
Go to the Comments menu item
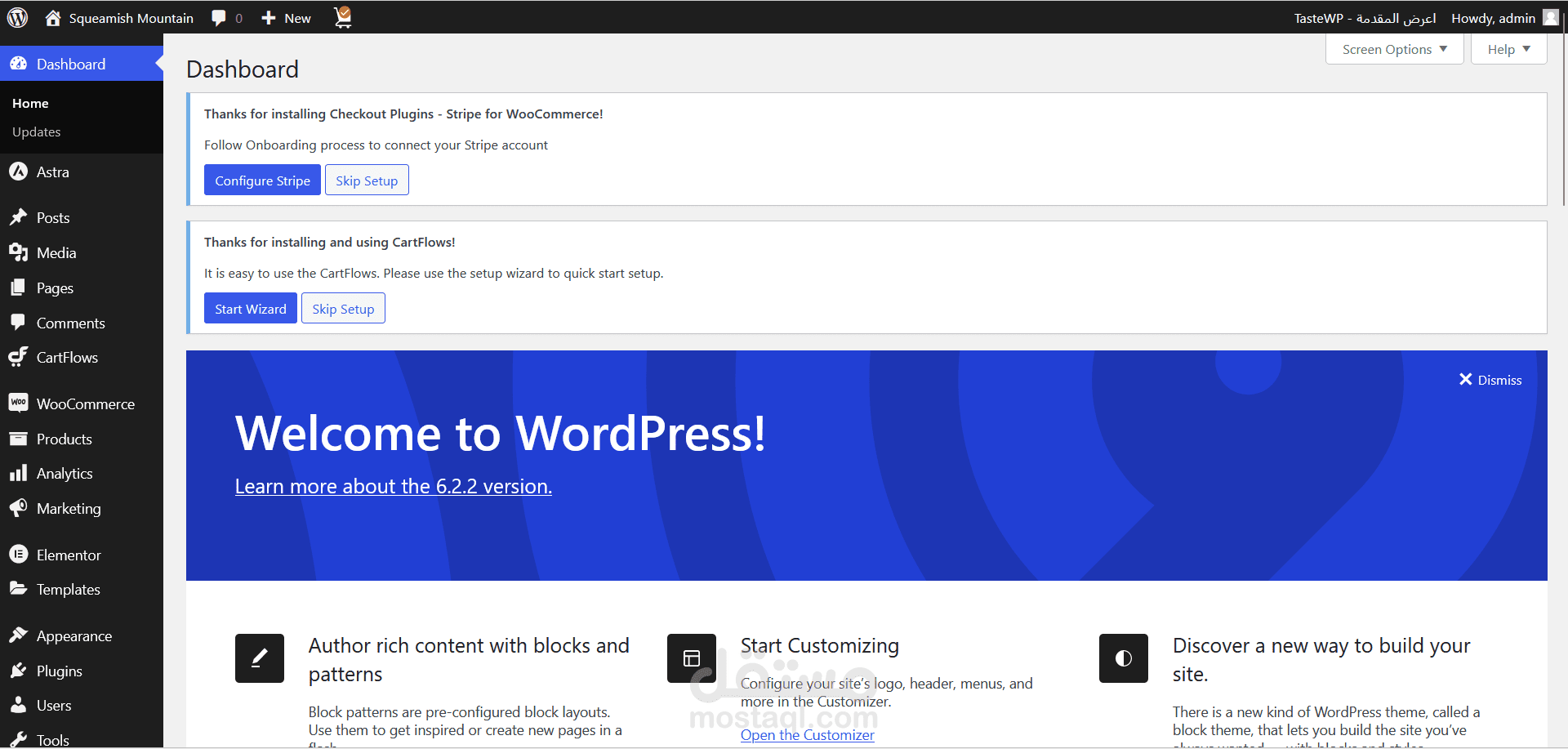coord(71,323)
